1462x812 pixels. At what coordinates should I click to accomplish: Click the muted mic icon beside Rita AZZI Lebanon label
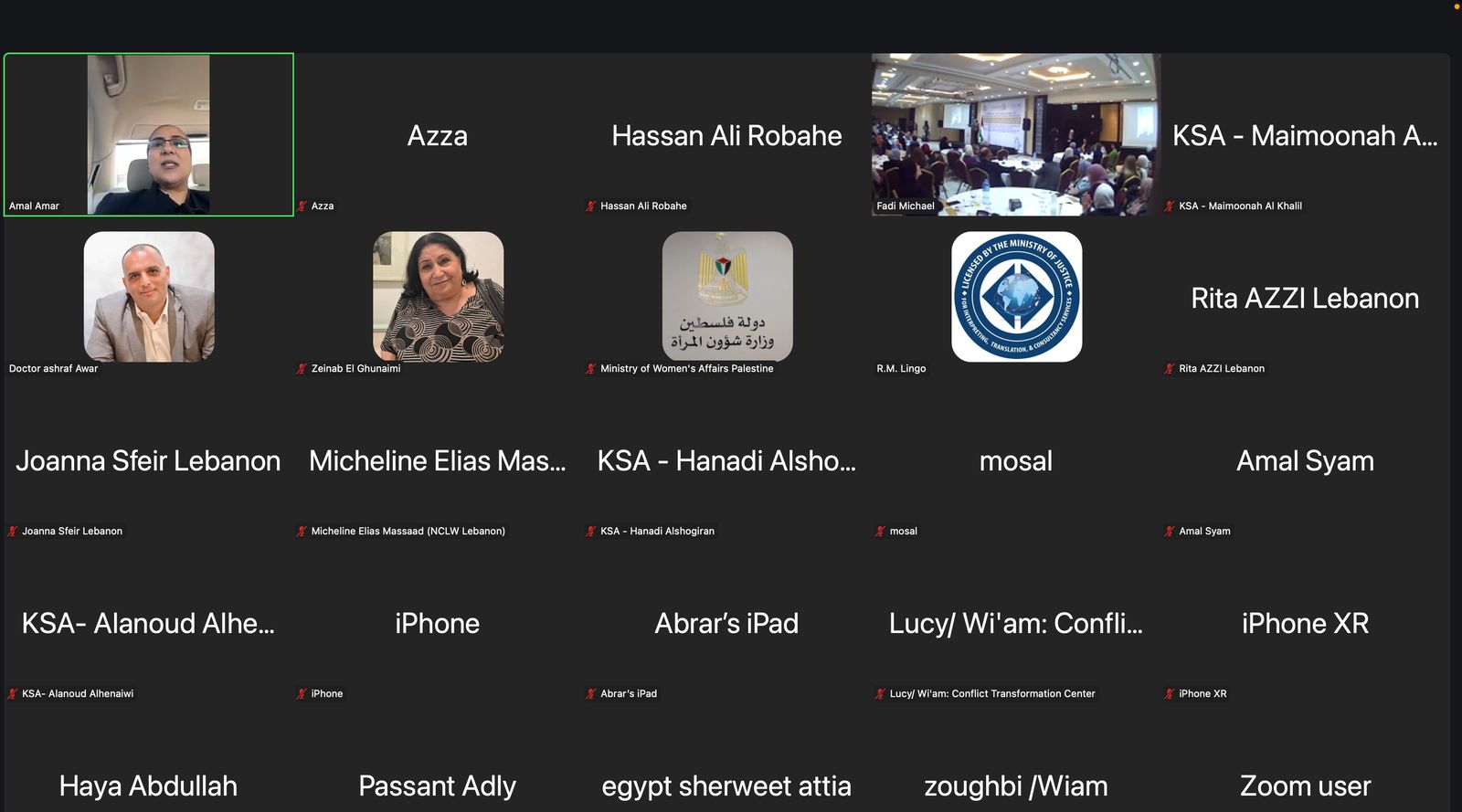(1170, 369)
